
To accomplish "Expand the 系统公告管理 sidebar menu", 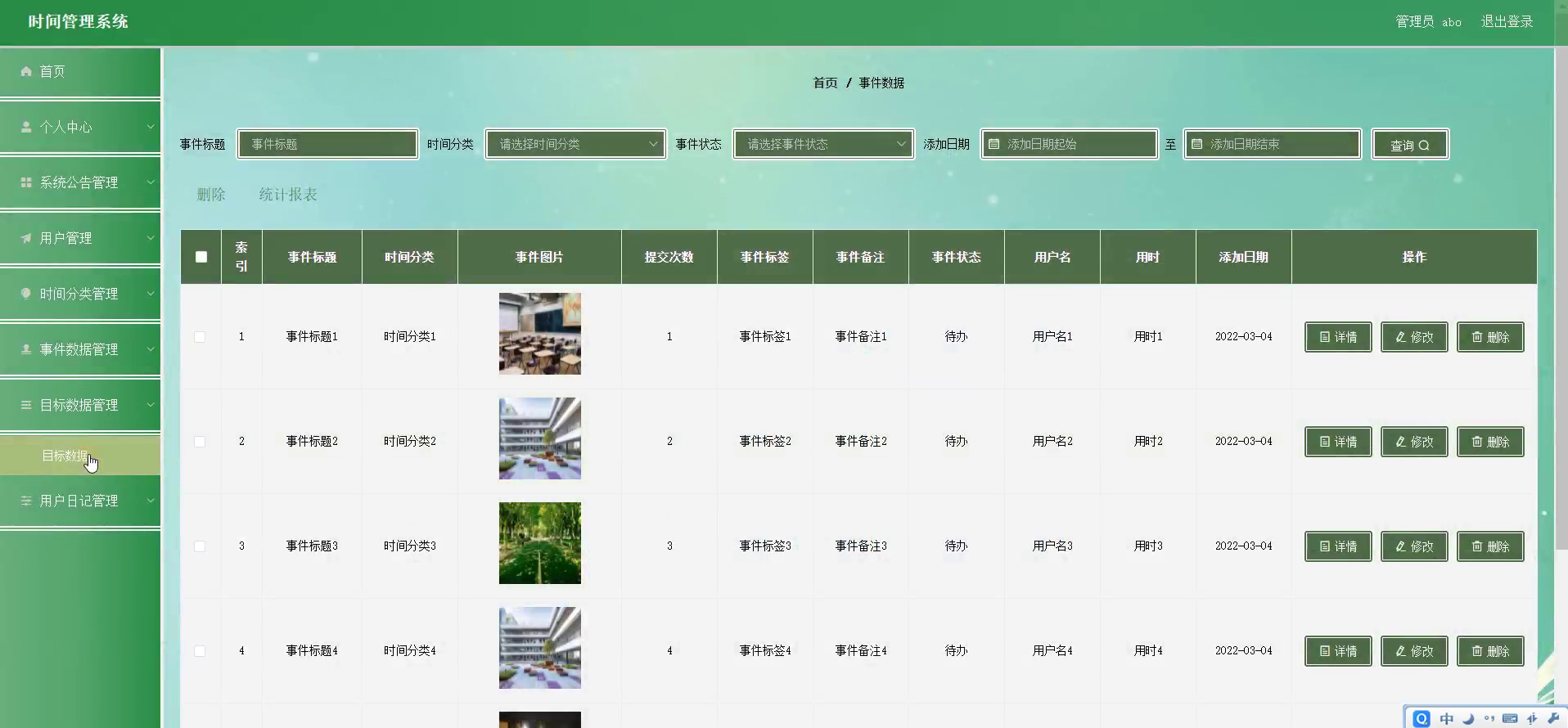I will (80, 182).
